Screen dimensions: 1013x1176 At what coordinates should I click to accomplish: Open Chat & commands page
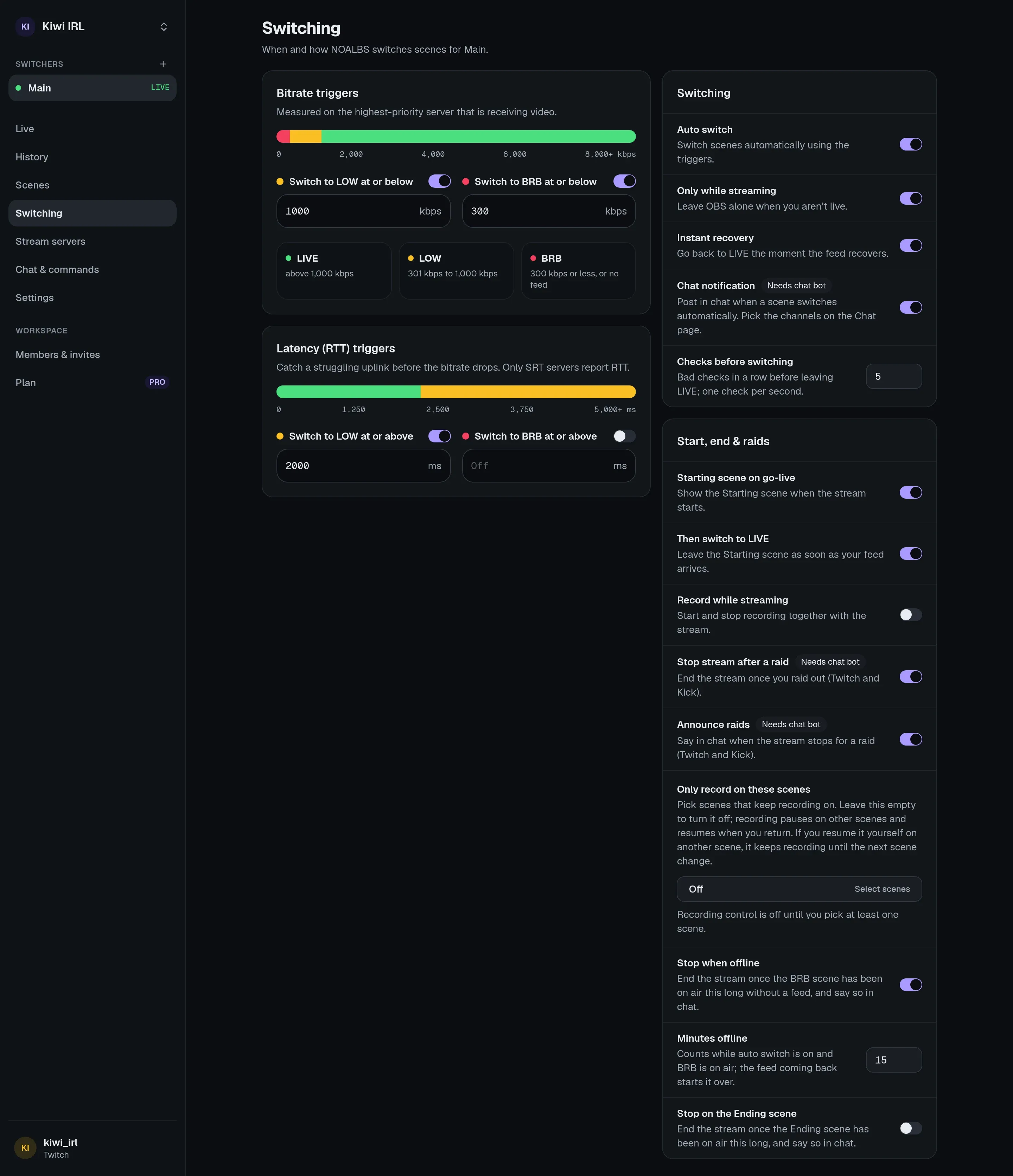tap(93, 270)
